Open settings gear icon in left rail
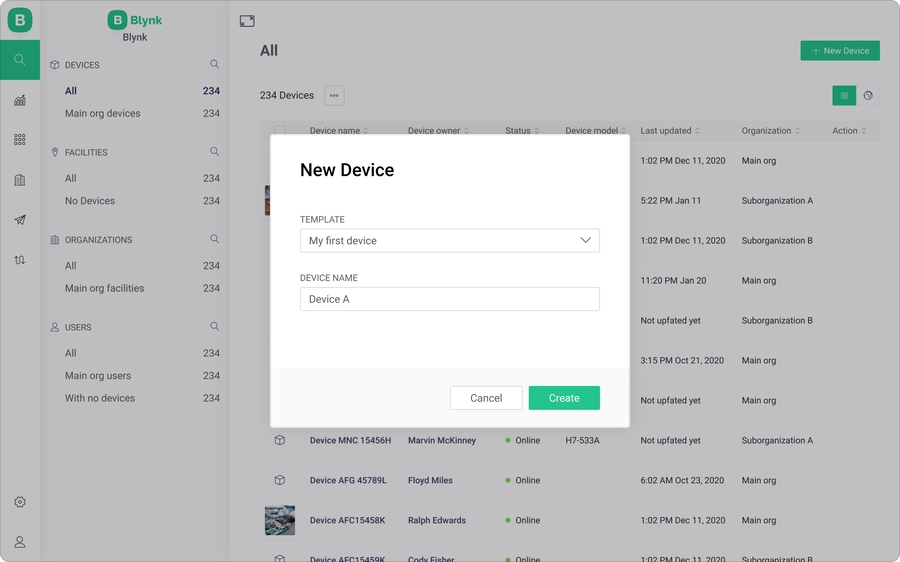Image resolution: width=900 pixels, height=562 pixels. point(20,502)
